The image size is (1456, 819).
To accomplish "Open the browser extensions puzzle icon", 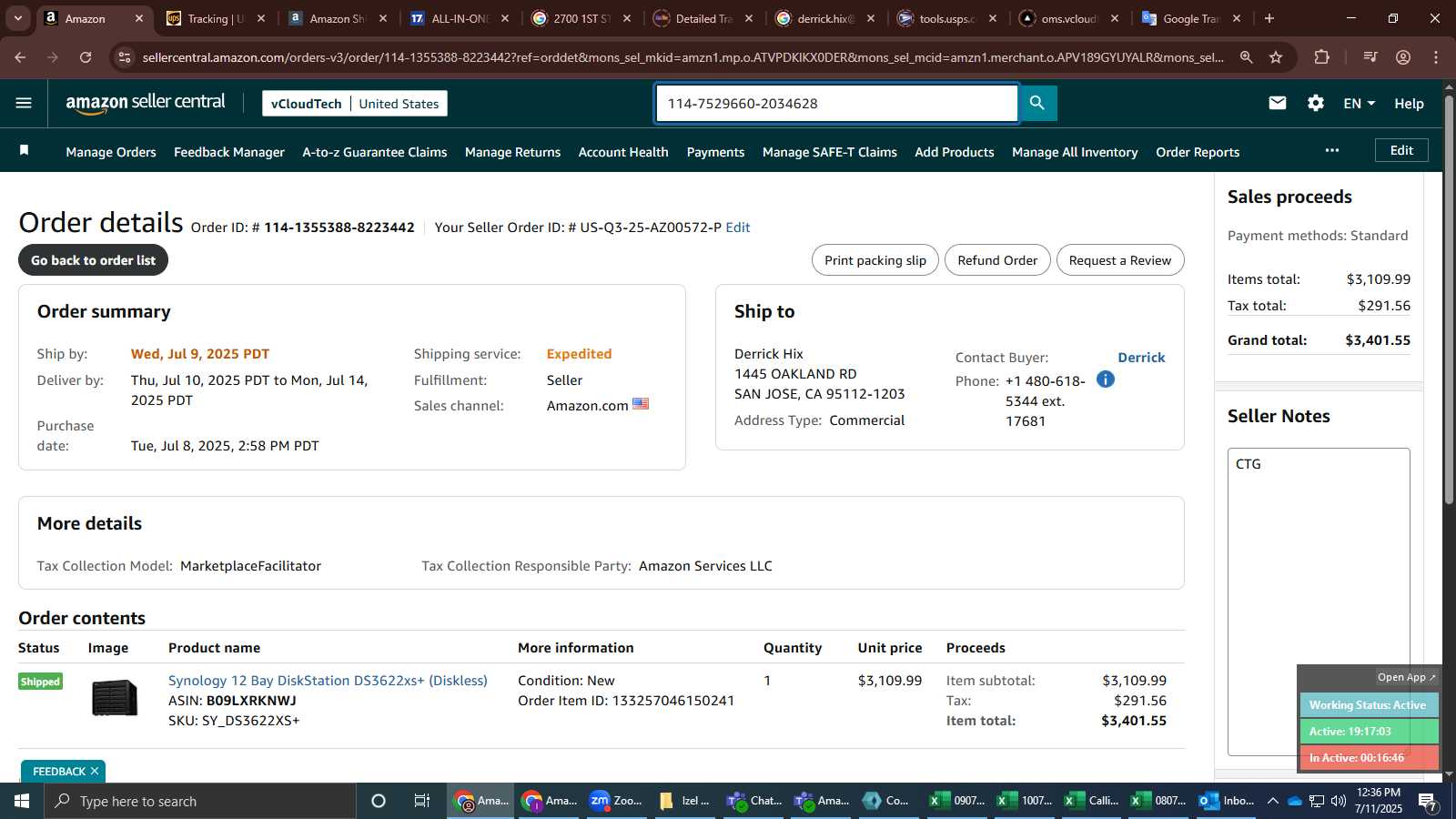I will (1322, 57).
